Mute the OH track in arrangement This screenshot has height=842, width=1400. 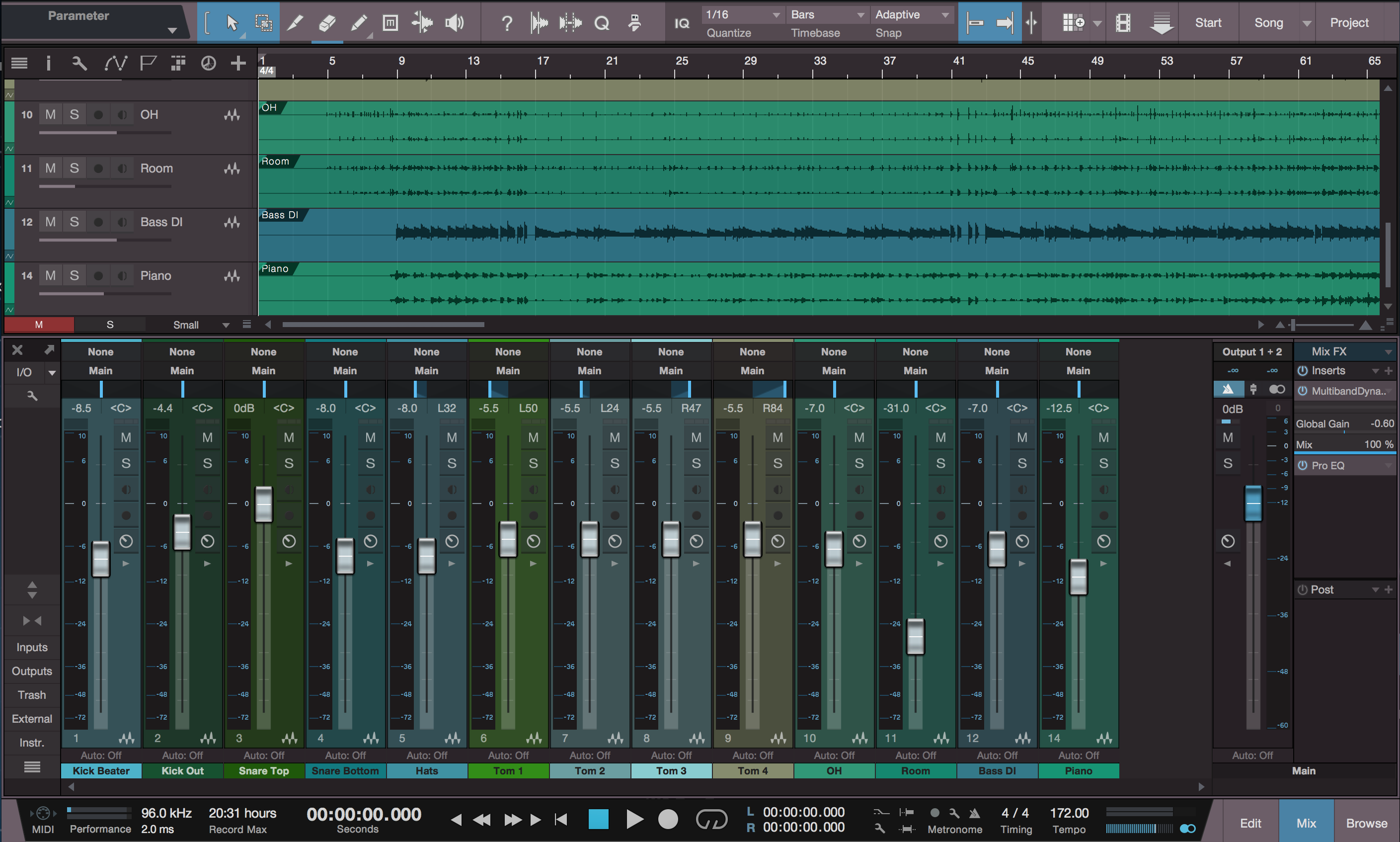pos(51,114)
